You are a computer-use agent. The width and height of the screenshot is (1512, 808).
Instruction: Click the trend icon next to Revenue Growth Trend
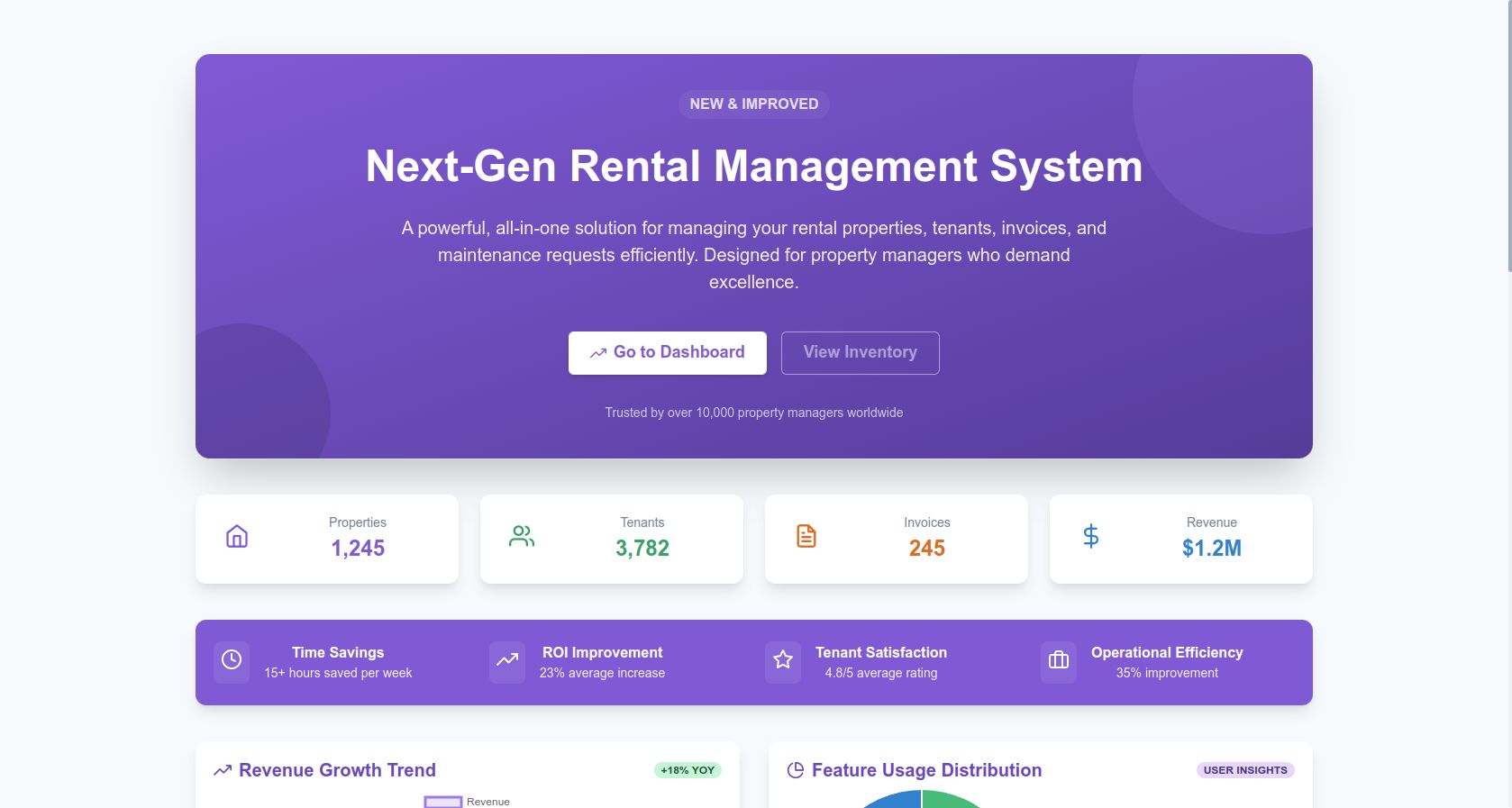(223, 770)
